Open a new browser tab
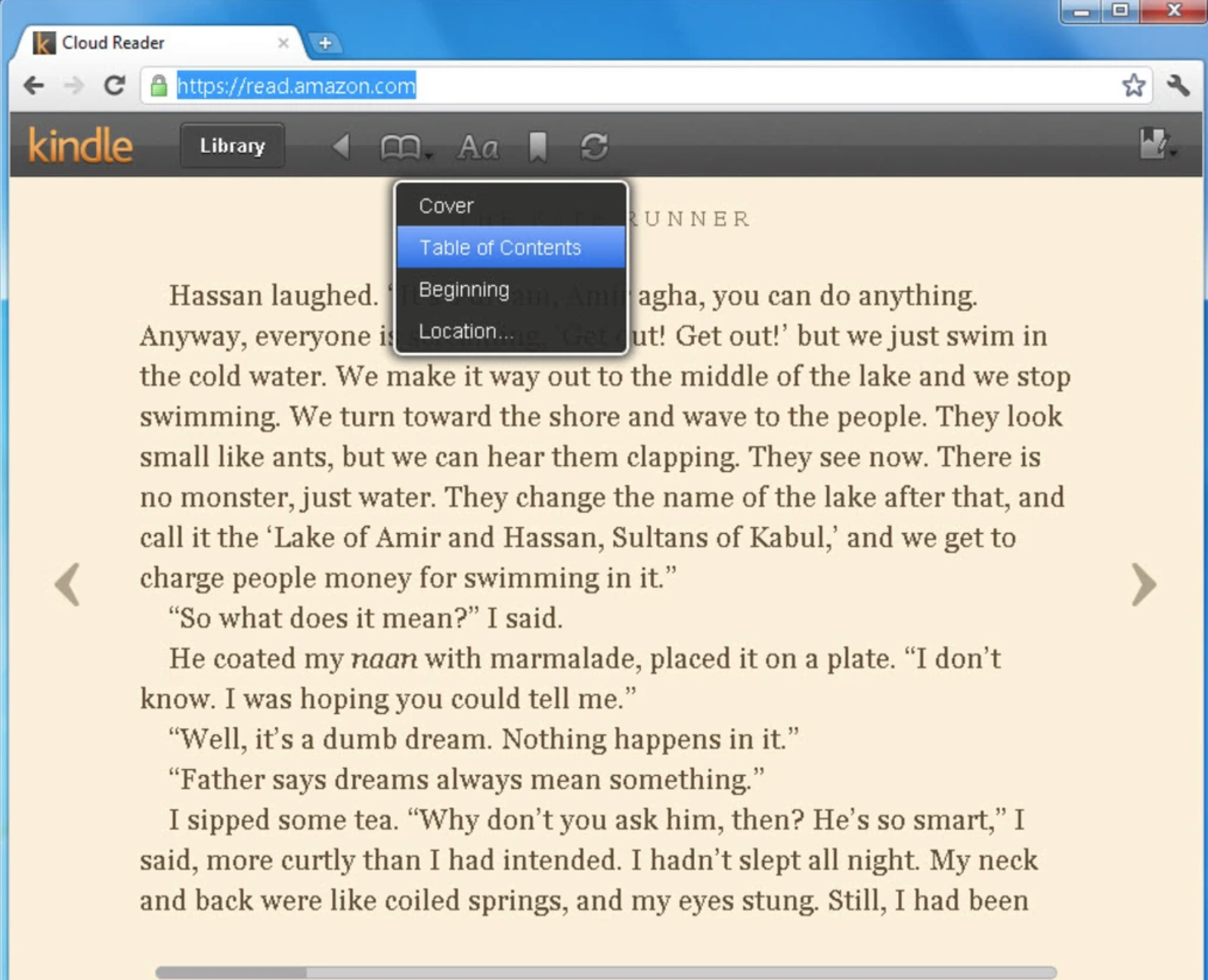The width and height of the screenshot is (1208, 980). (325, 43)
